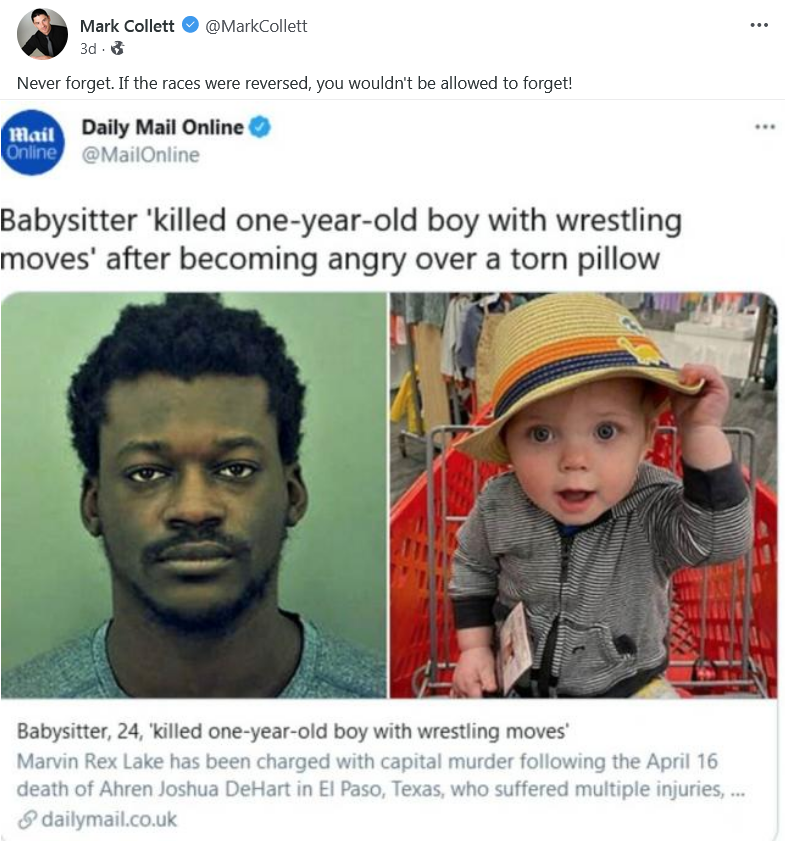This screenshot has width=789, height=846.
Task: Click link card title 'Babysitter, 24'
Action: click(293, 732)
